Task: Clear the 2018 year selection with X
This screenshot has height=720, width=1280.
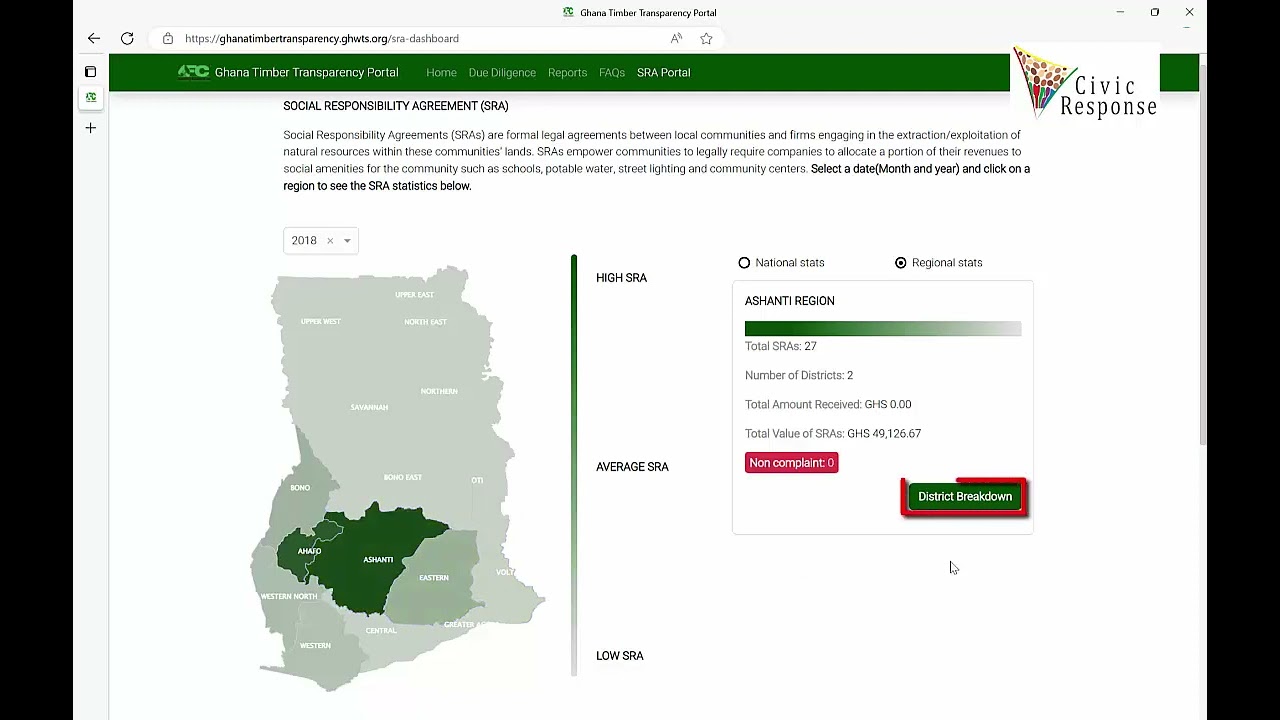Action: pyautogui.click(x=330, y=241)
